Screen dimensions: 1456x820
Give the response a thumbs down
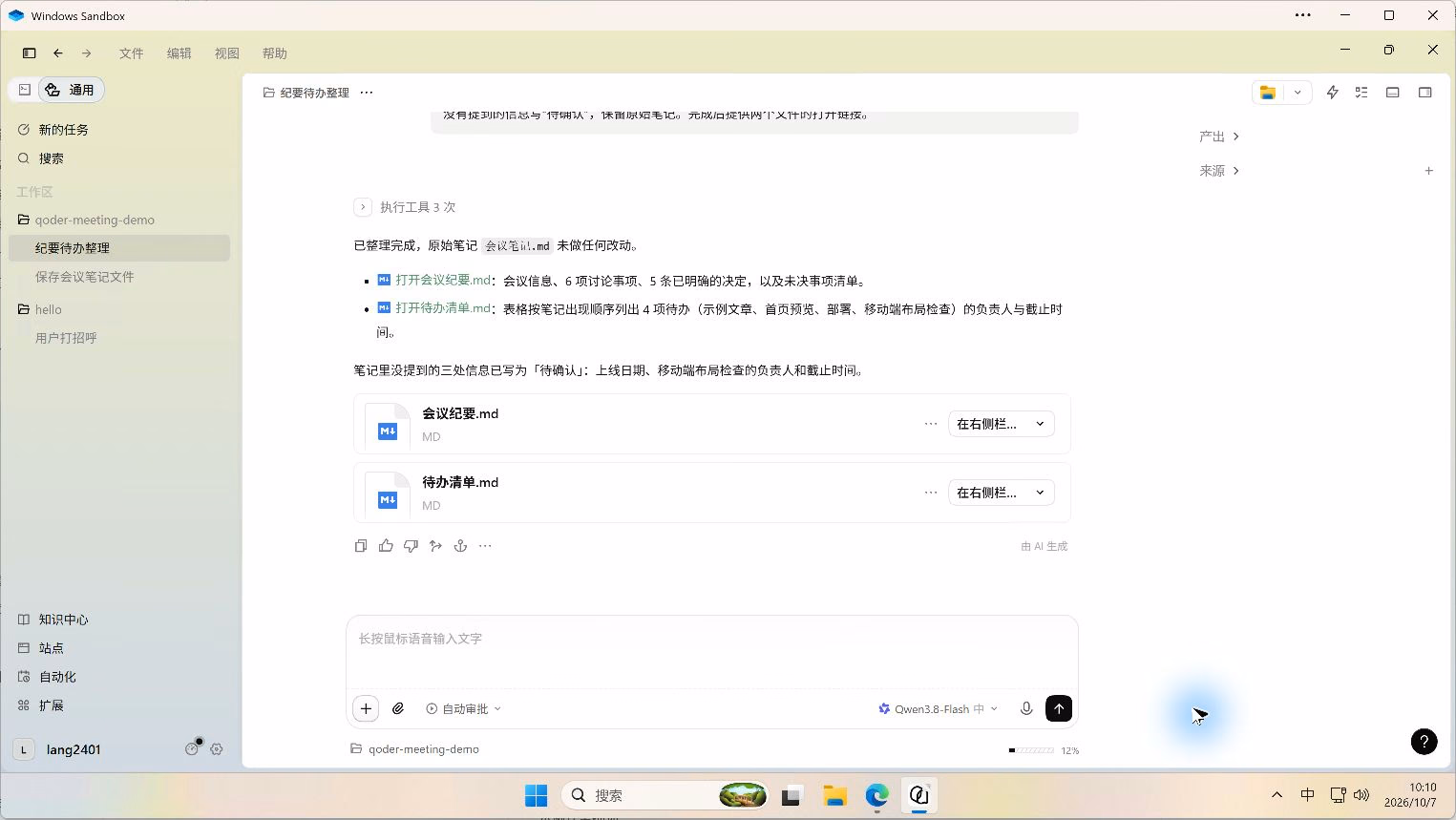pos(411,546)
